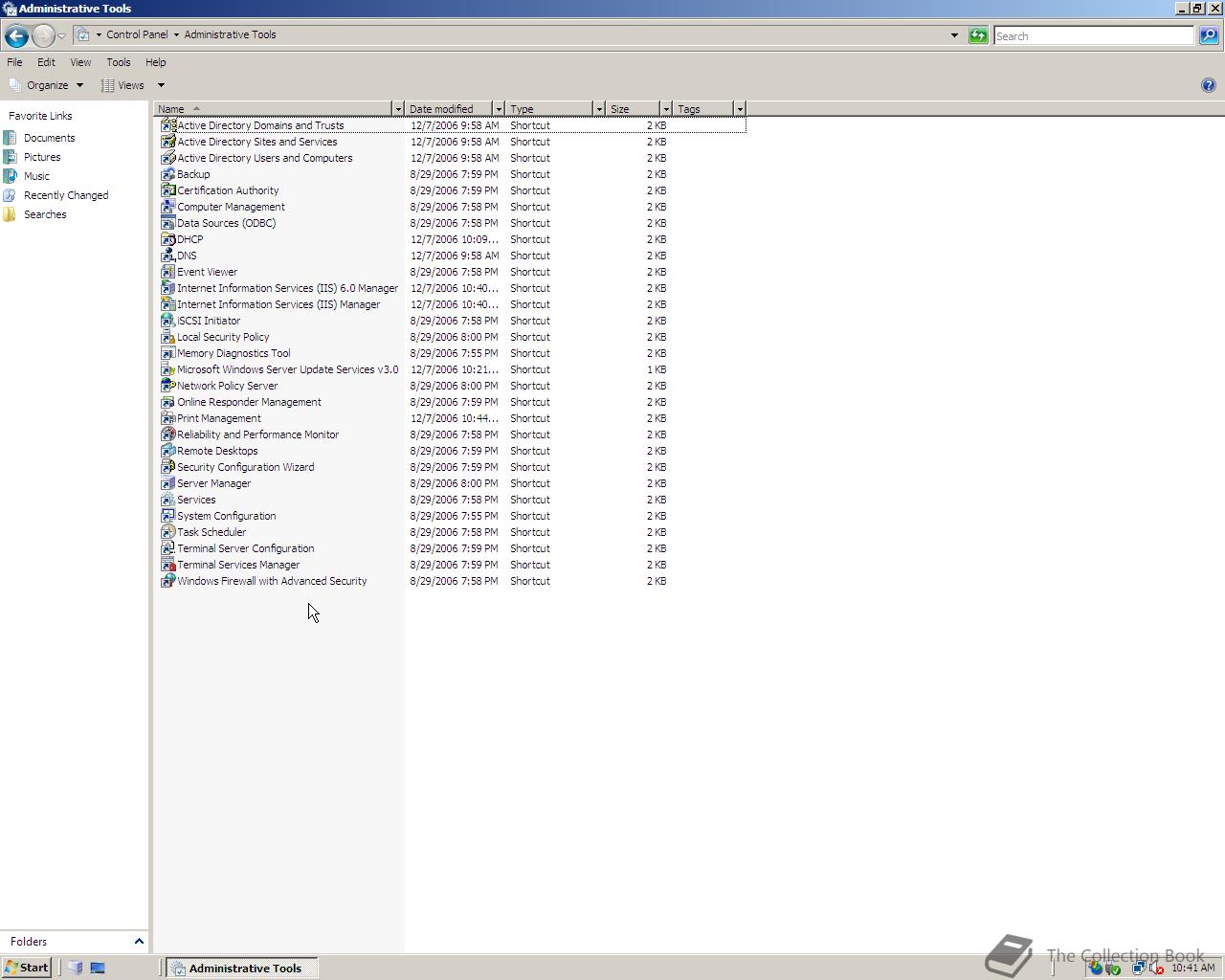The height and width of the screenshot is (980, 1225).
Task: Open the Type column dropdown arrow
Action: 599,109
